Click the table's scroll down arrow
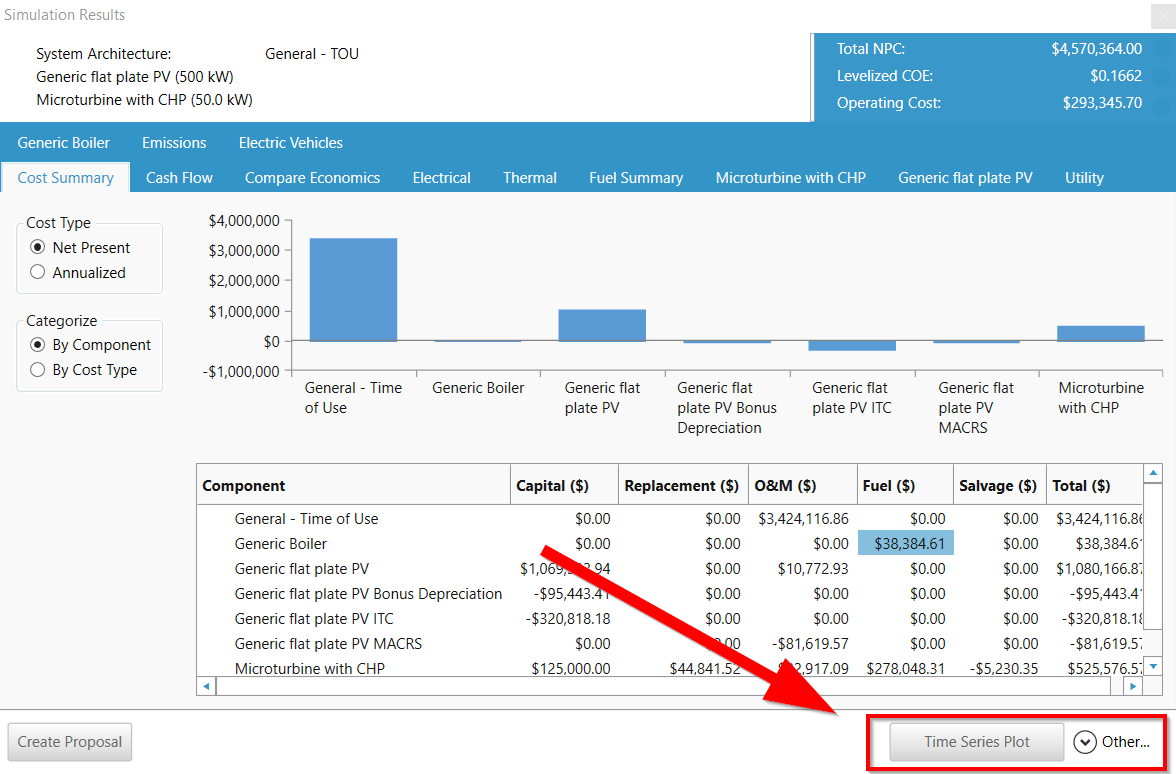This screenshot has width=1176, height=774. point(1153,665)
